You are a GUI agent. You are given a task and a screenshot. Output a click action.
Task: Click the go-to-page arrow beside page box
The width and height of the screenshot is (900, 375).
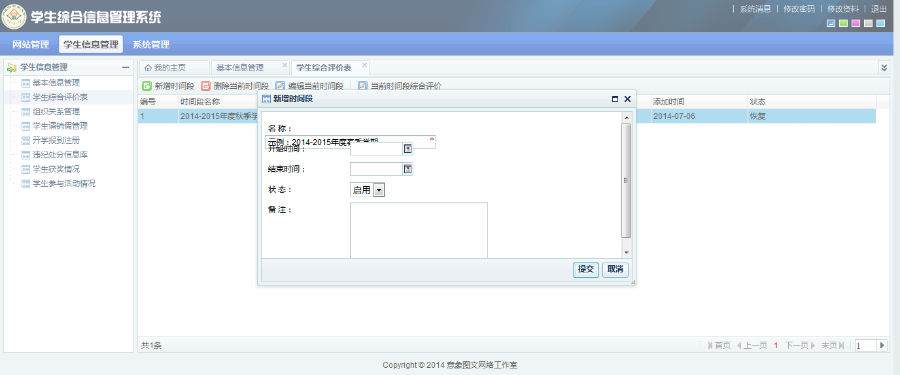tap(882, 345)
